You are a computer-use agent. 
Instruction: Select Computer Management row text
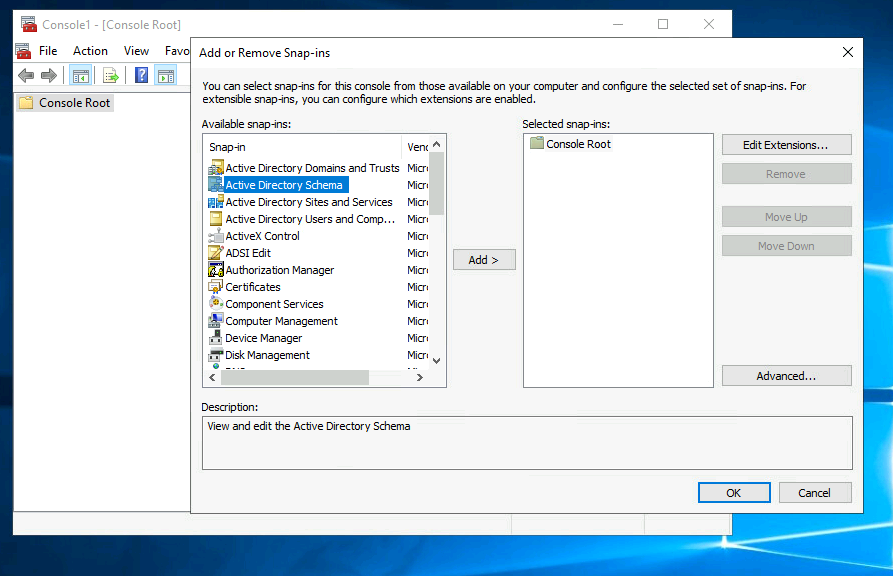coord(281,321)
